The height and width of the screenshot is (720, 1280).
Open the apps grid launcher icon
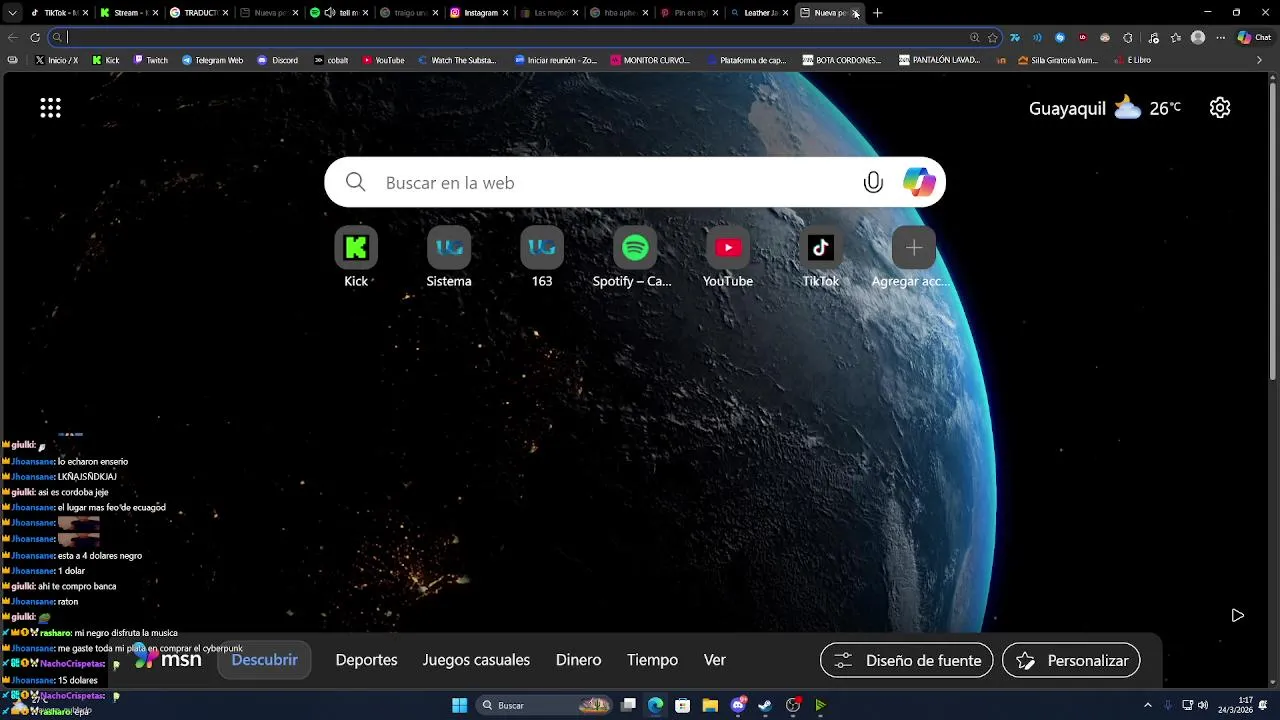[x=50, y=108]
